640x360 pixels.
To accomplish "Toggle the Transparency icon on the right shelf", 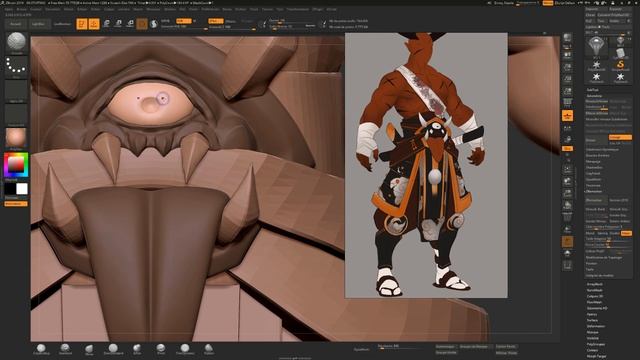I will tap(567, 229).
